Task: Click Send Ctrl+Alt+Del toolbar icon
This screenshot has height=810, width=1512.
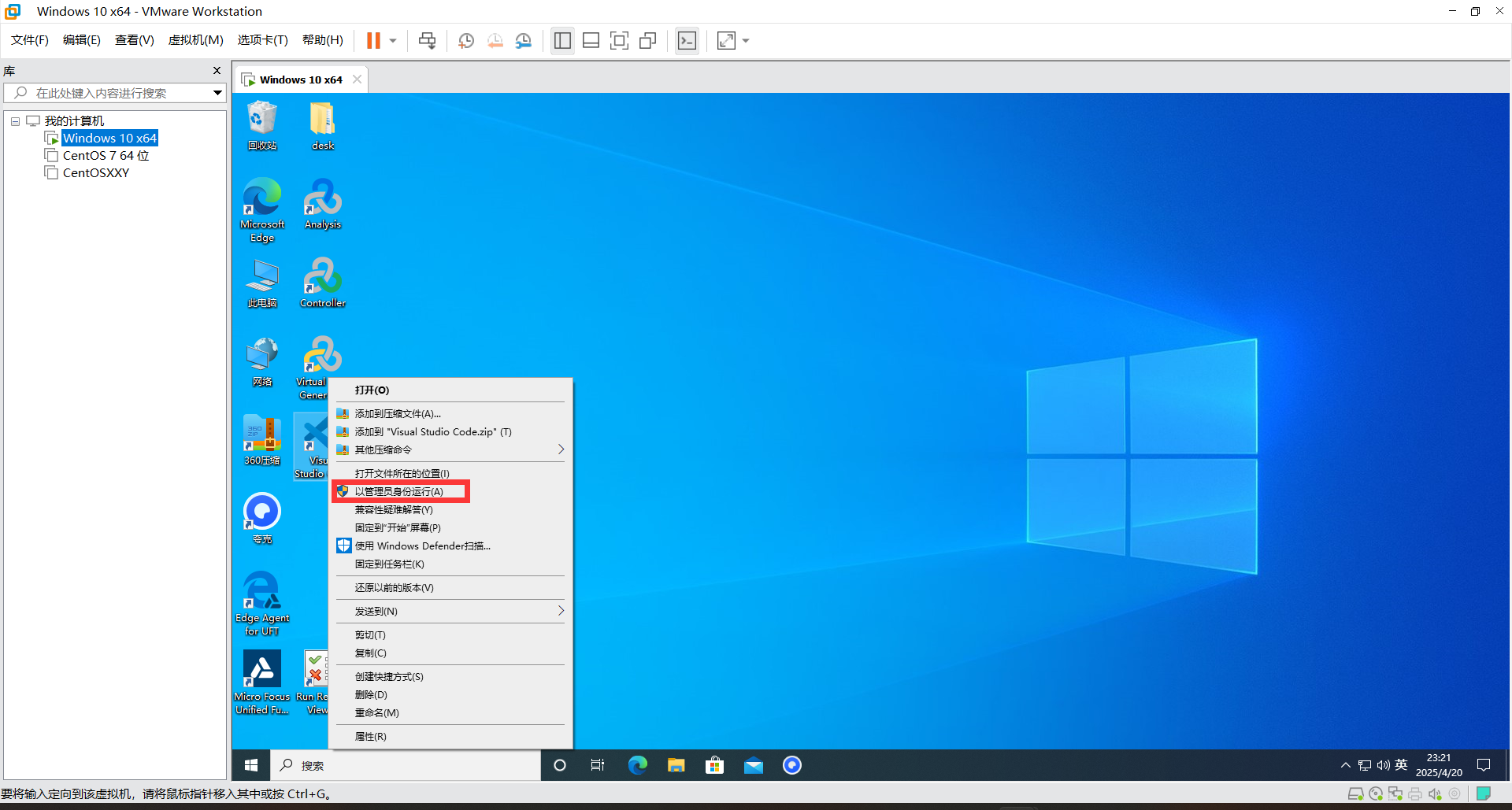Action: click(427, 41)
